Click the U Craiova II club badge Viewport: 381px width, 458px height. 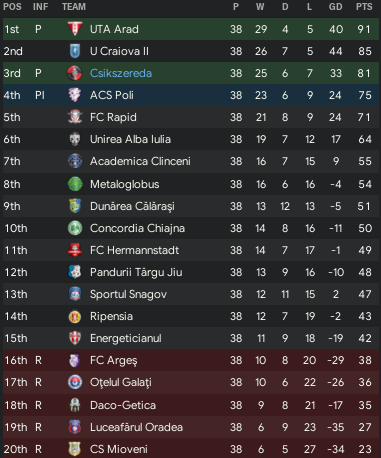tap(75, 51)
